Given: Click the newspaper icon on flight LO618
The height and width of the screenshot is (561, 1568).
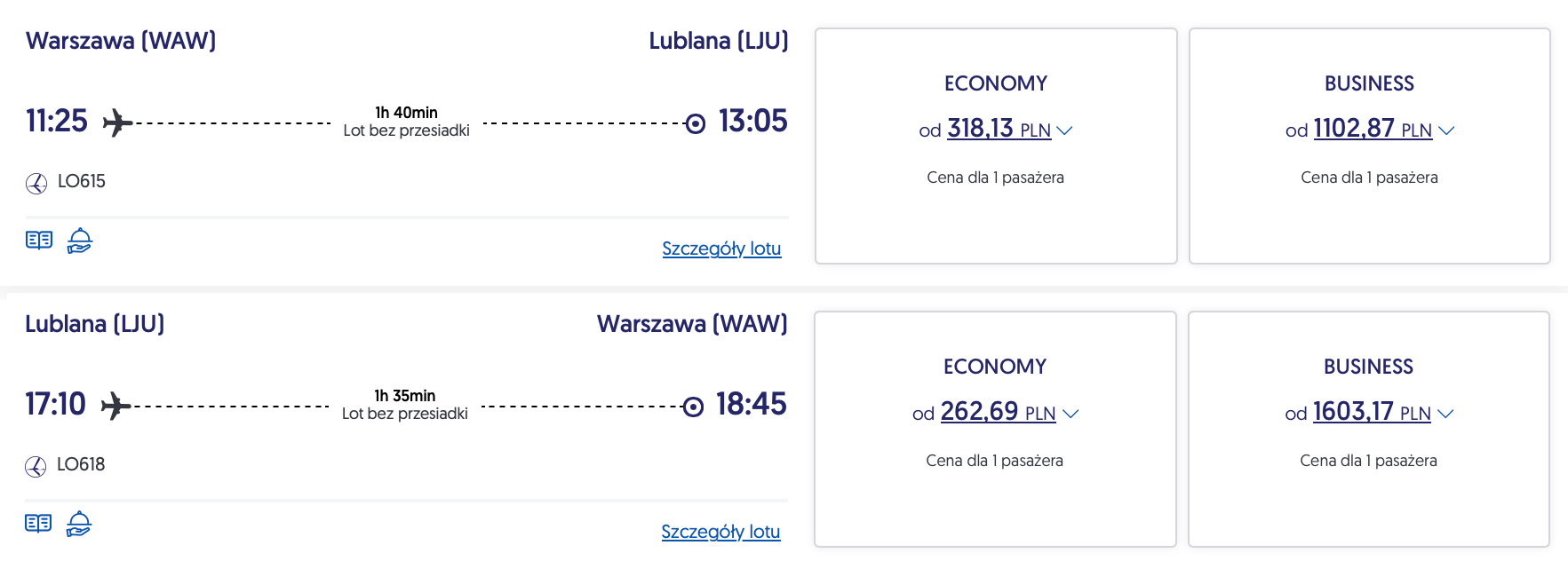Looking at the screenshot, I should tap(38, 524).
